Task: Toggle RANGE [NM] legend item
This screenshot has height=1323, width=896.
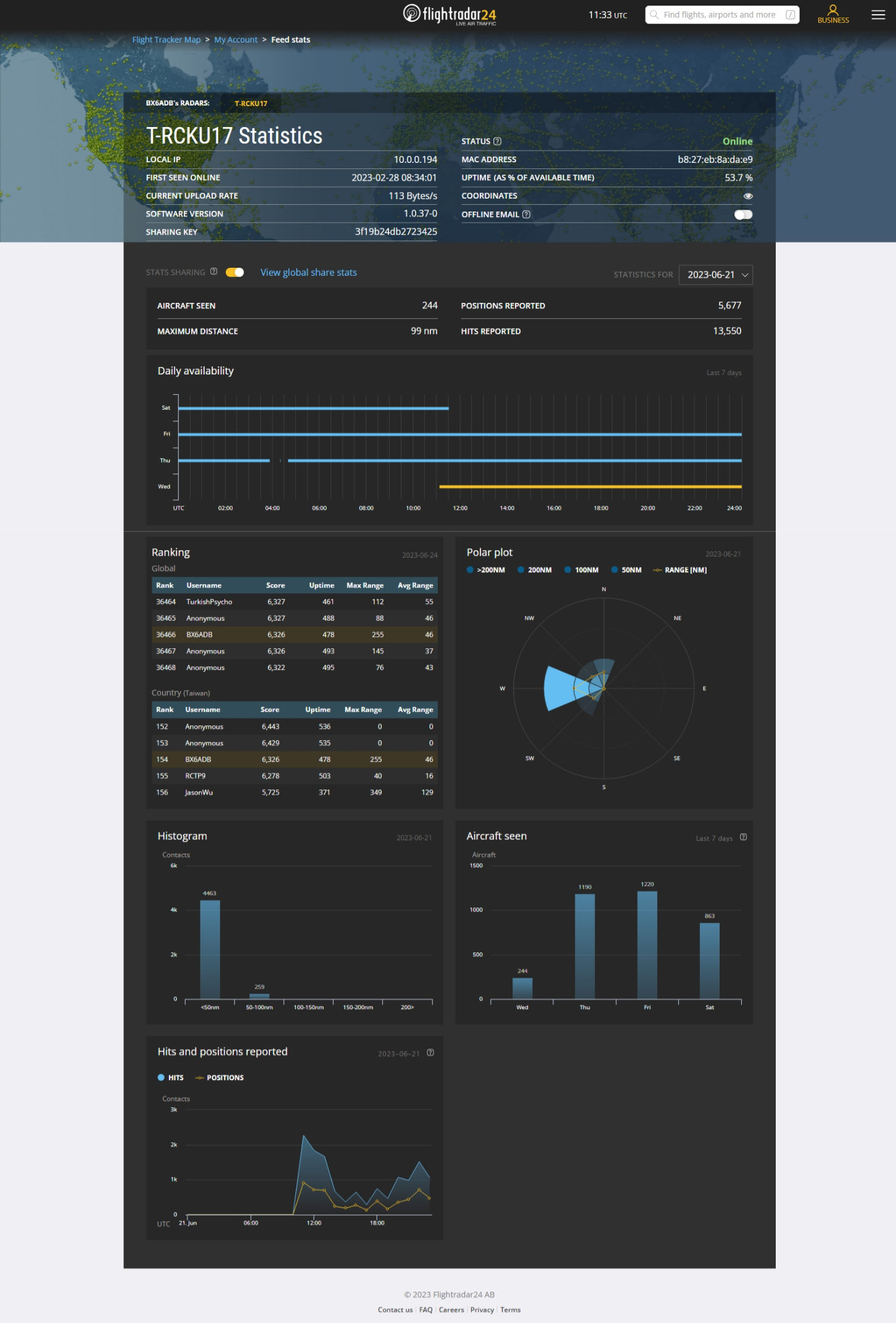Action: (680, 570)
